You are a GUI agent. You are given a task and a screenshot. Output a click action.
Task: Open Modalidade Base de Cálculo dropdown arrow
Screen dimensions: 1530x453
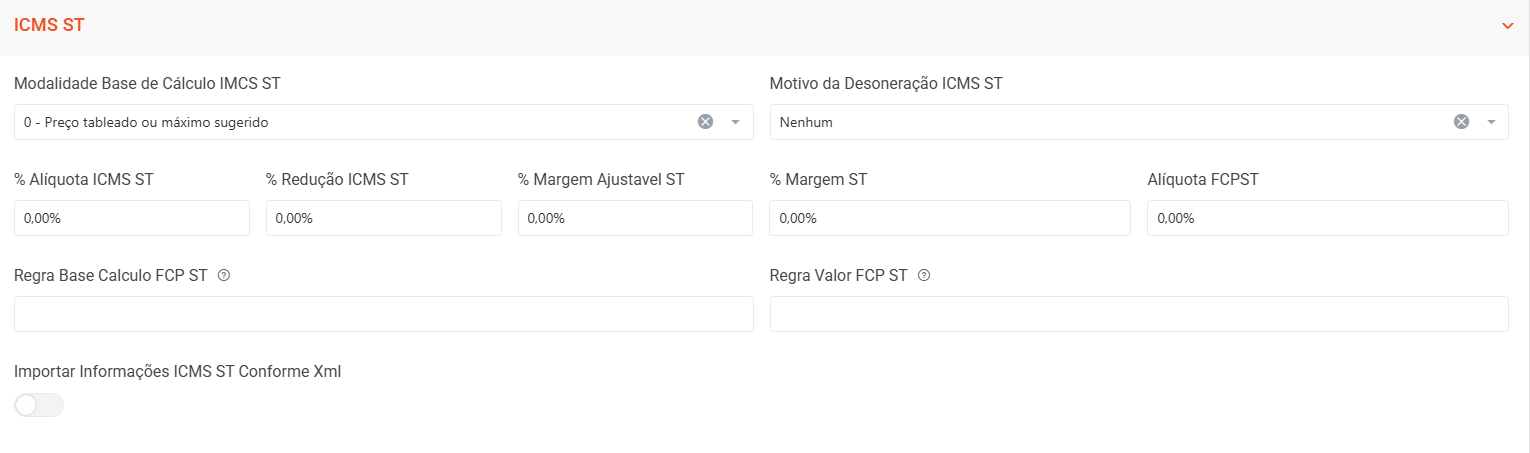735,122
